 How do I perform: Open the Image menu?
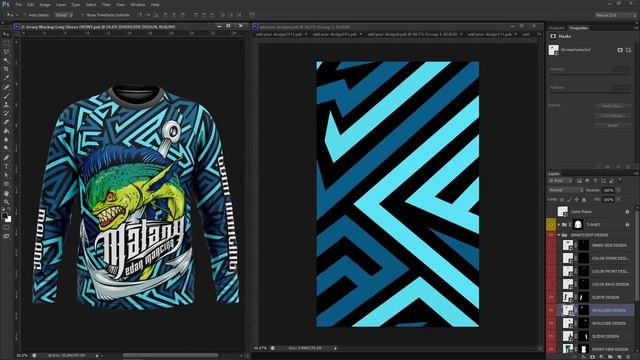(x=45, y=4)
